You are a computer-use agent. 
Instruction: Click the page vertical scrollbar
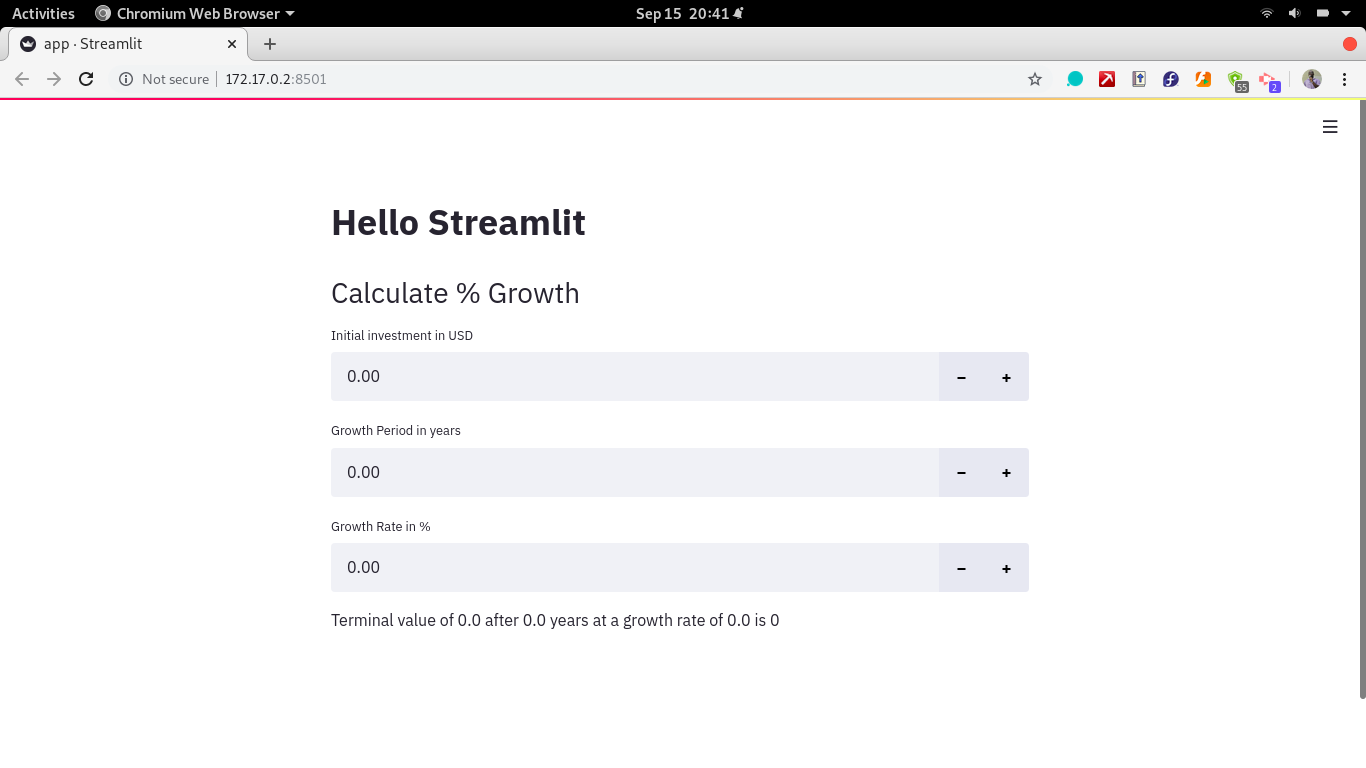(x=1362, y=398)
